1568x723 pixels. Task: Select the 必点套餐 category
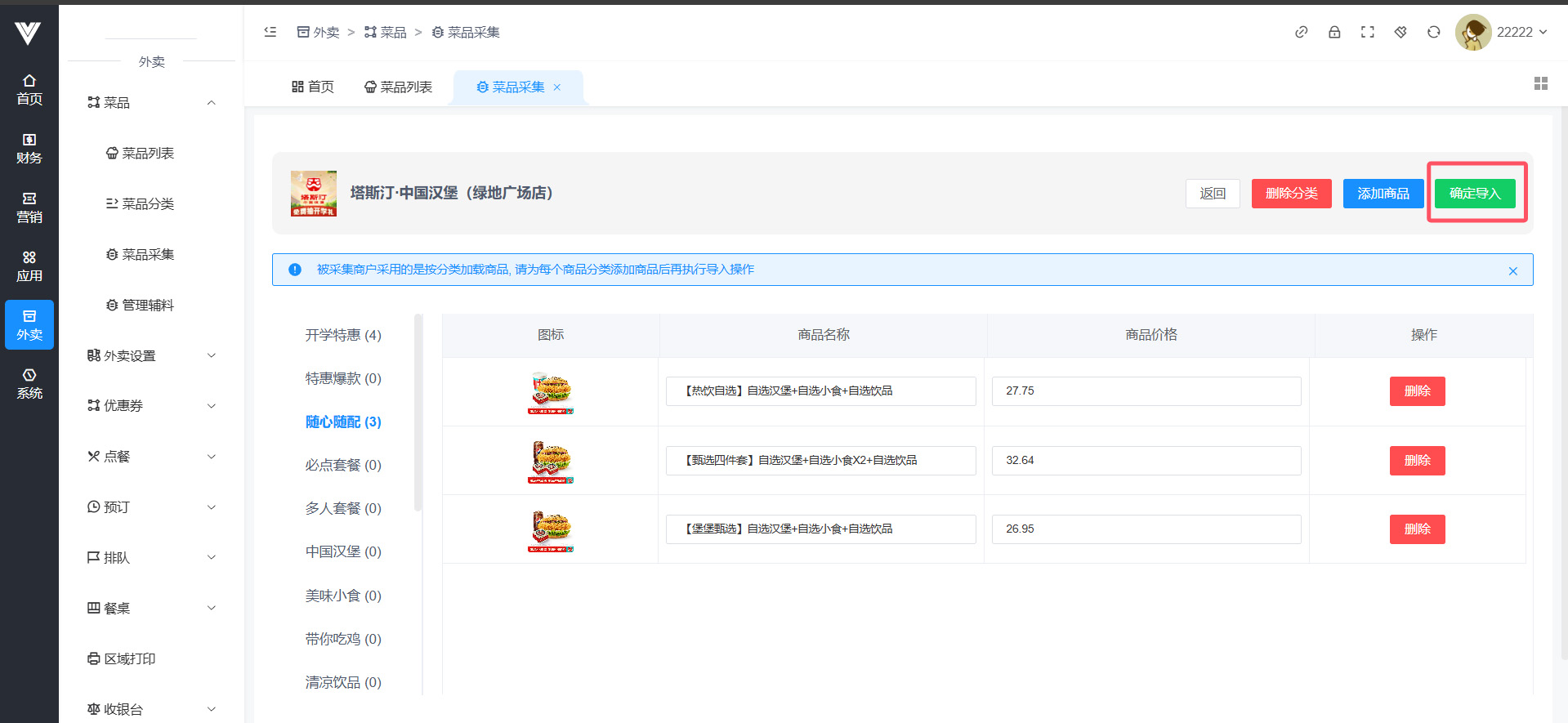point(343,465)
